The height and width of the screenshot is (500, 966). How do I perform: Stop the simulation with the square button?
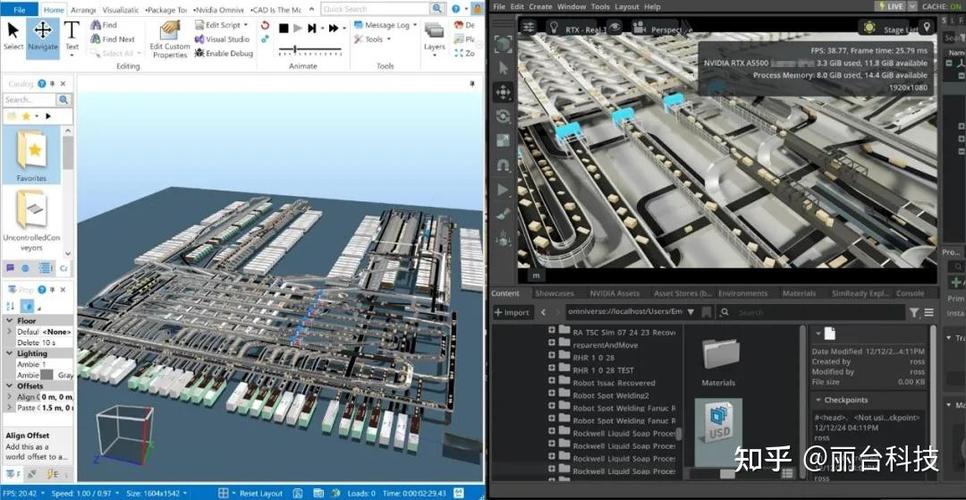click(x=283, y=28)
